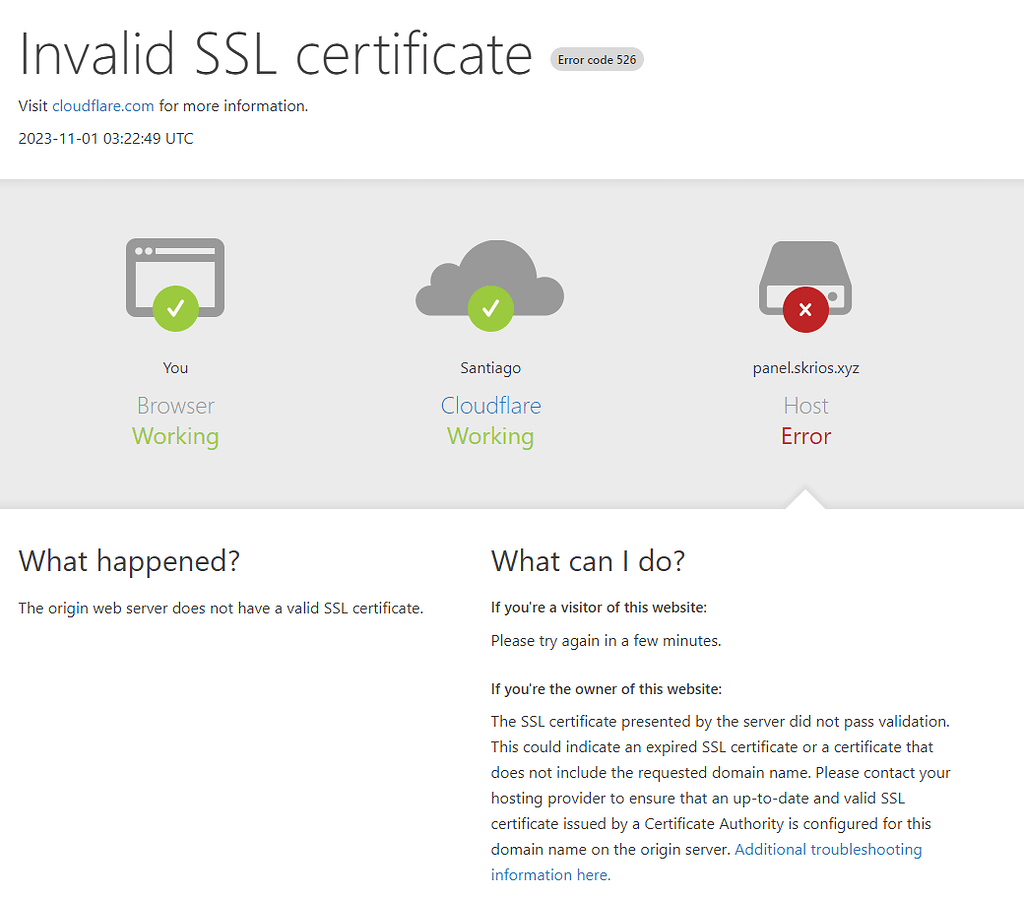Click the Error code 526 badge
Screen dimensions: 1024x899
click(597, 60)
